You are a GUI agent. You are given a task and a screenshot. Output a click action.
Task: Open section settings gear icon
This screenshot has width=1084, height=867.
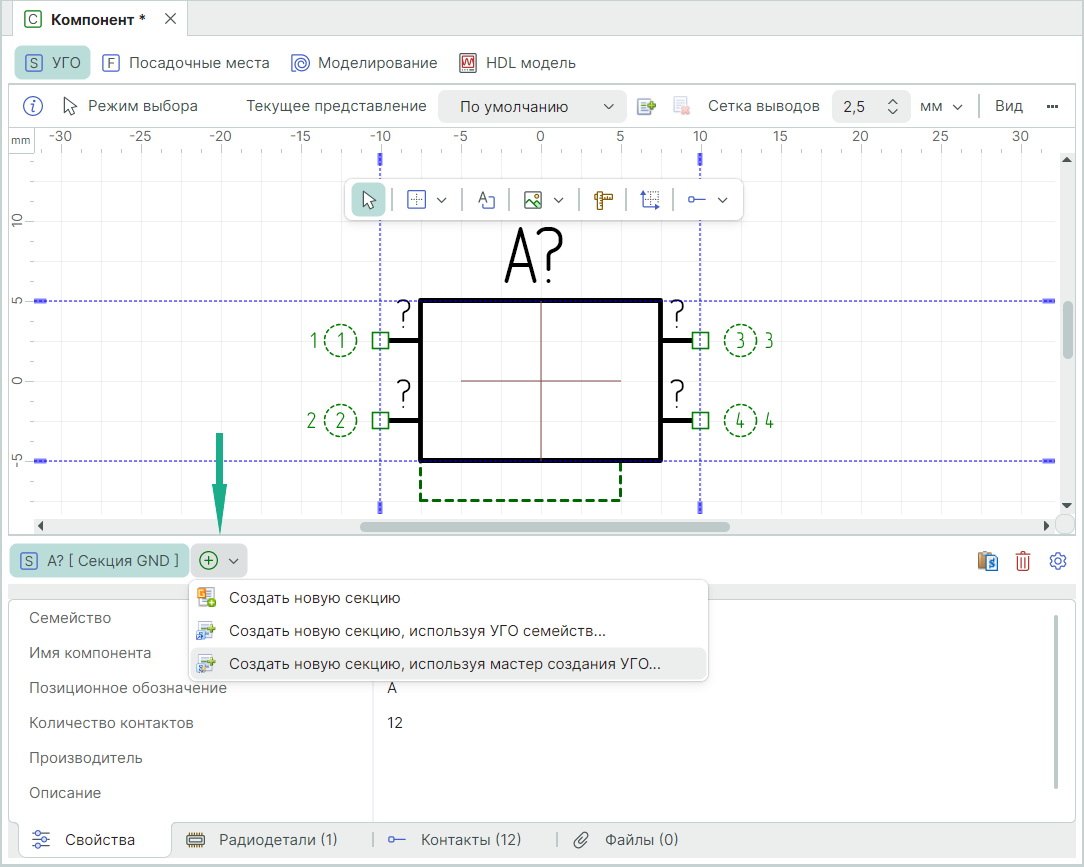pyautogui.click(x=1058, y=561)
